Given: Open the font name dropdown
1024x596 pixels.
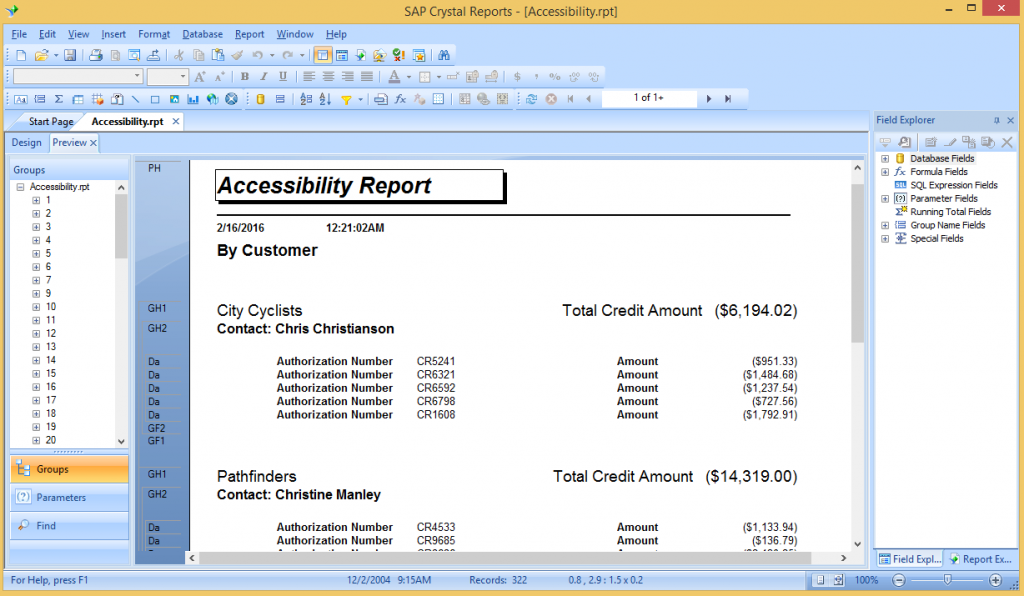Looking at the screenshot, I should pyautogui.click(x=137, y=76).
